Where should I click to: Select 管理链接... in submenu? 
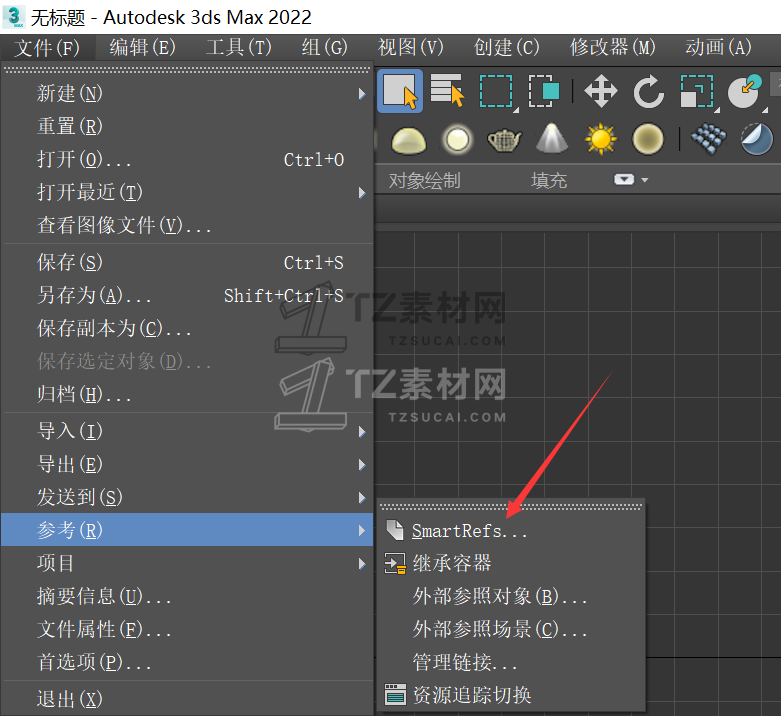pyautogui.click(x=511, y=662)
